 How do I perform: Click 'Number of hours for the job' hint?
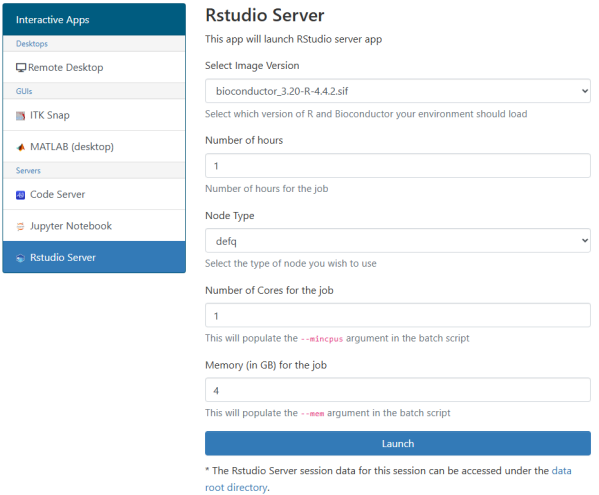[267, 189]
